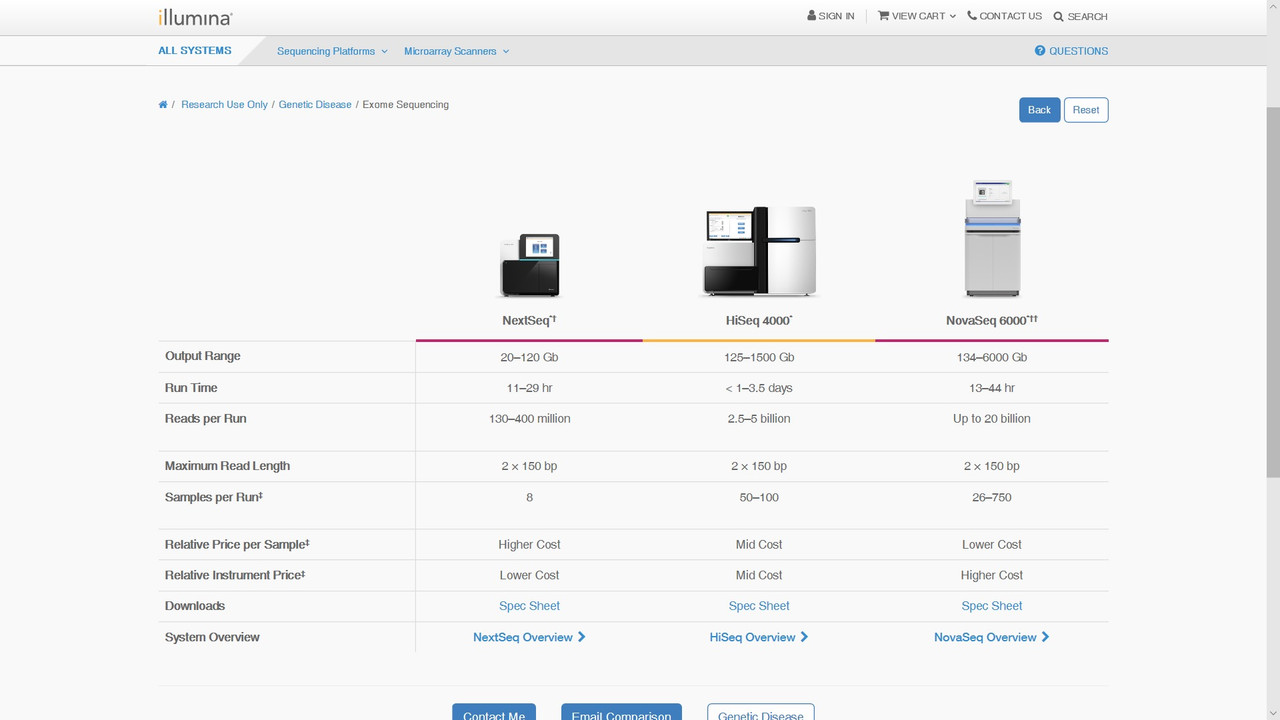Screen dimensions: 1280x720
Task: Click the System Overview row label
Action: tap(212, 637)
